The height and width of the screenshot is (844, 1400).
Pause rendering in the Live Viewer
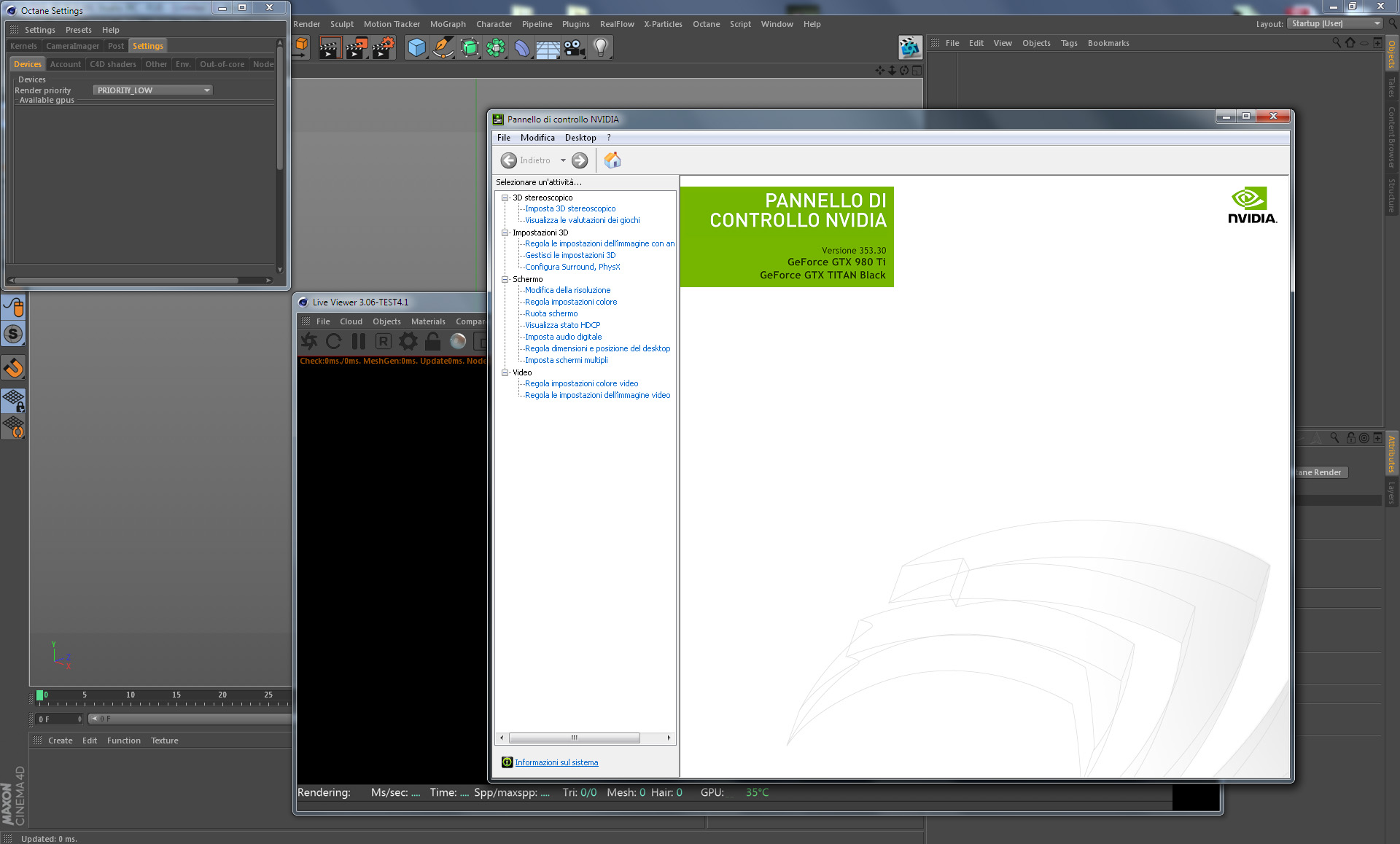click(358, 341)
